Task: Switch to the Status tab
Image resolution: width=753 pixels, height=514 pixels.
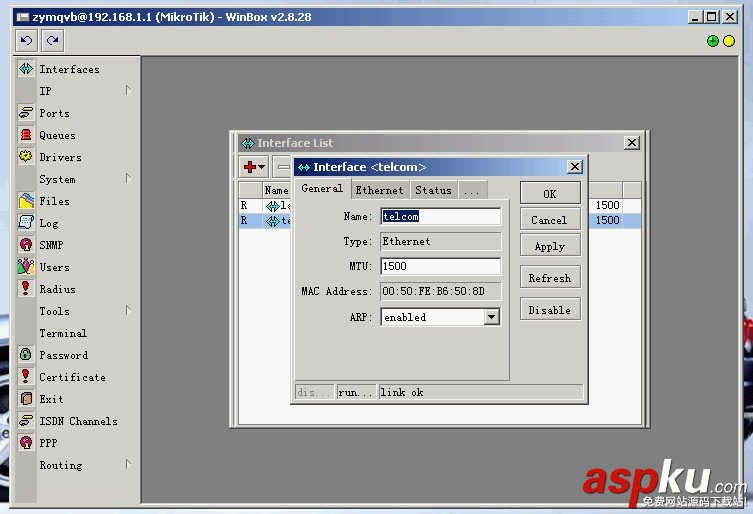Action: click(433, 190)
